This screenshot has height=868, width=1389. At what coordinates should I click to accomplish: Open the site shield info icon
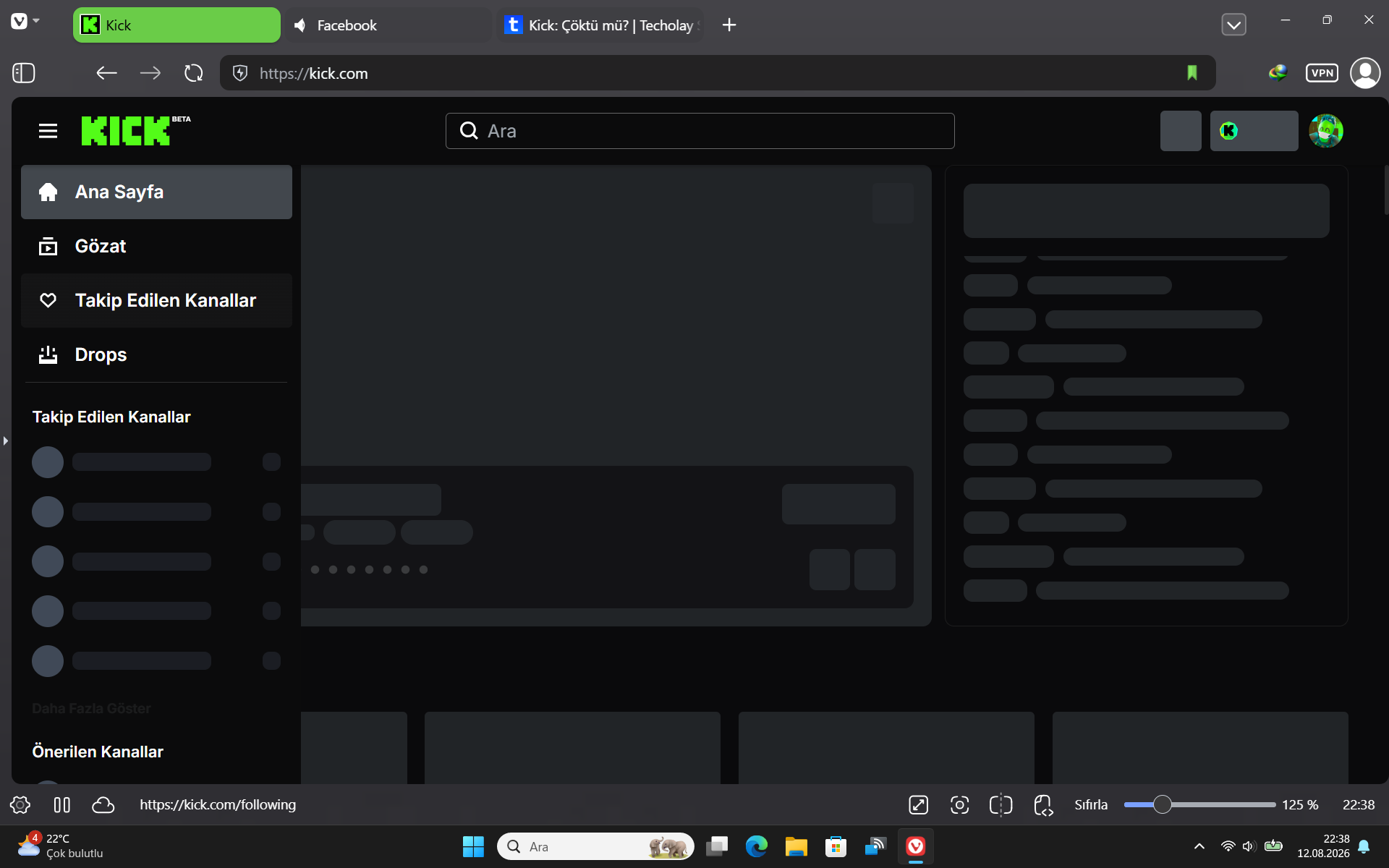(240, 73)
